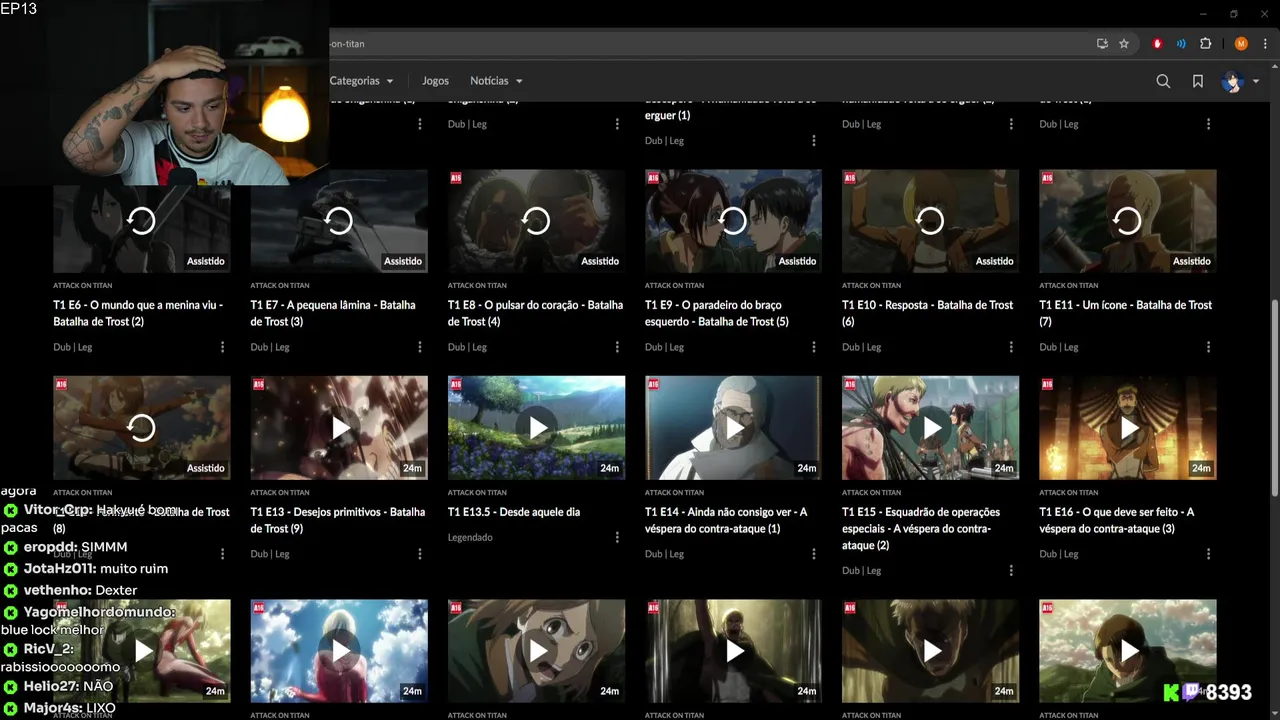Open the user profile avatar menu
The height and width of the screenshot is (720, 1280).
pyautogui.click(x=1239, y=81)
